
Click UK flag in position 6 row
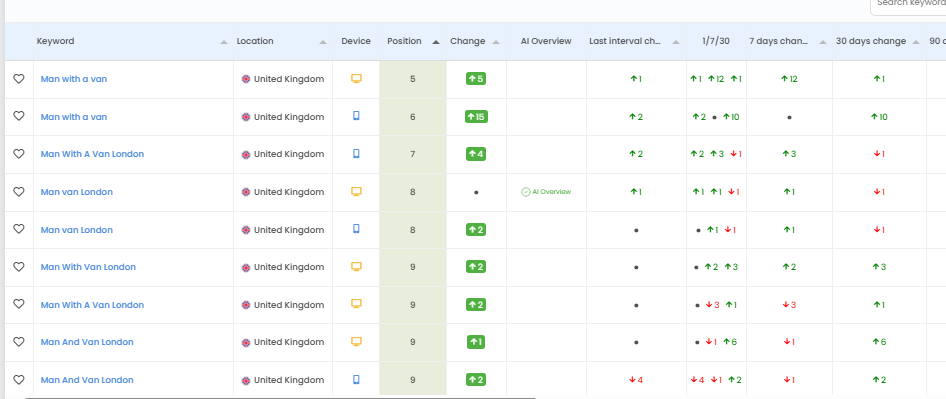tap(246, 117)
